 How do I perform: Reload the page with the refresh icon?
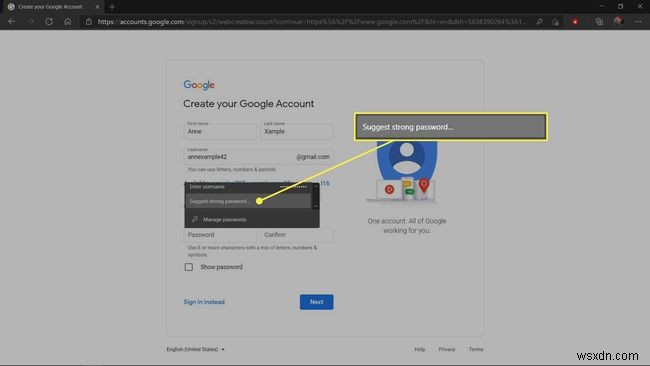click(49, 22)
